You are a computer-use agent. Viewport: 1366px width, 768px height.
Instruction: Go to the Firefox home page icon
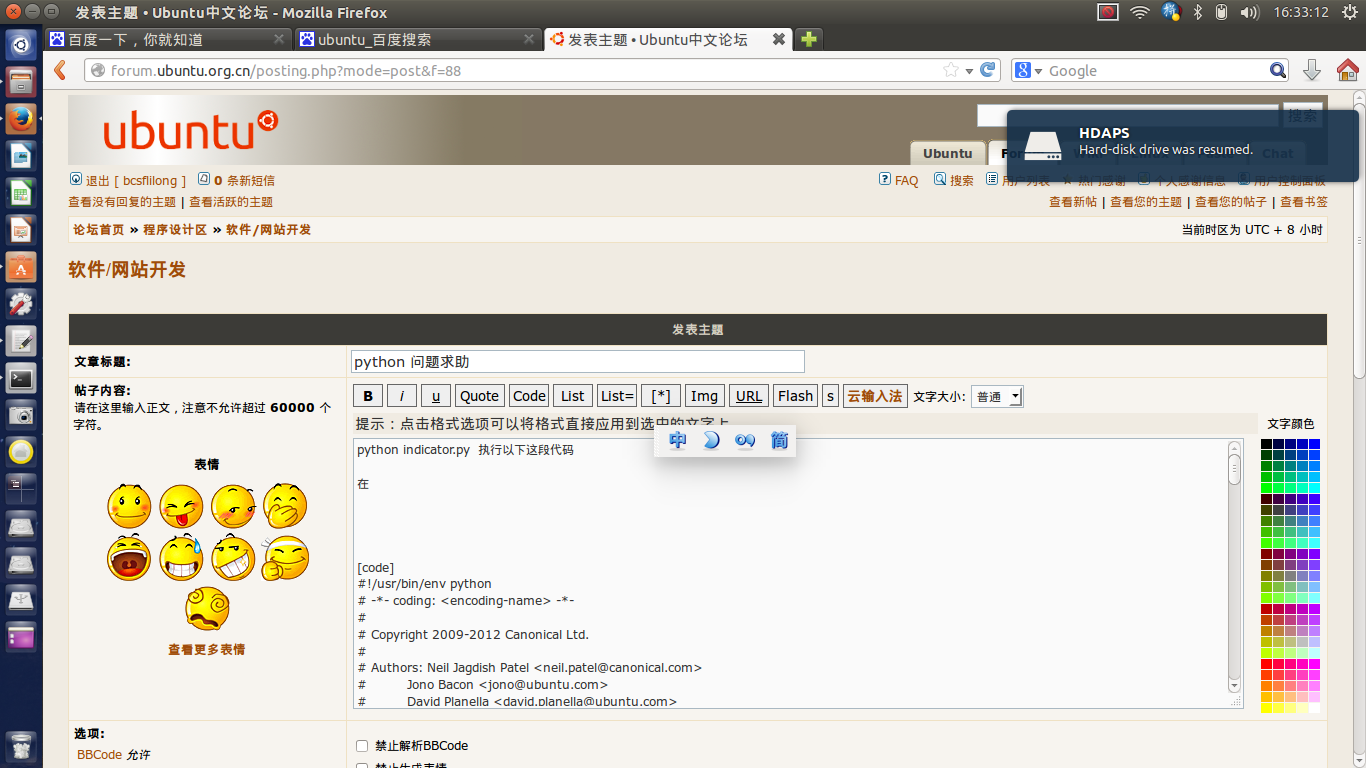[x=1347, y=70]
